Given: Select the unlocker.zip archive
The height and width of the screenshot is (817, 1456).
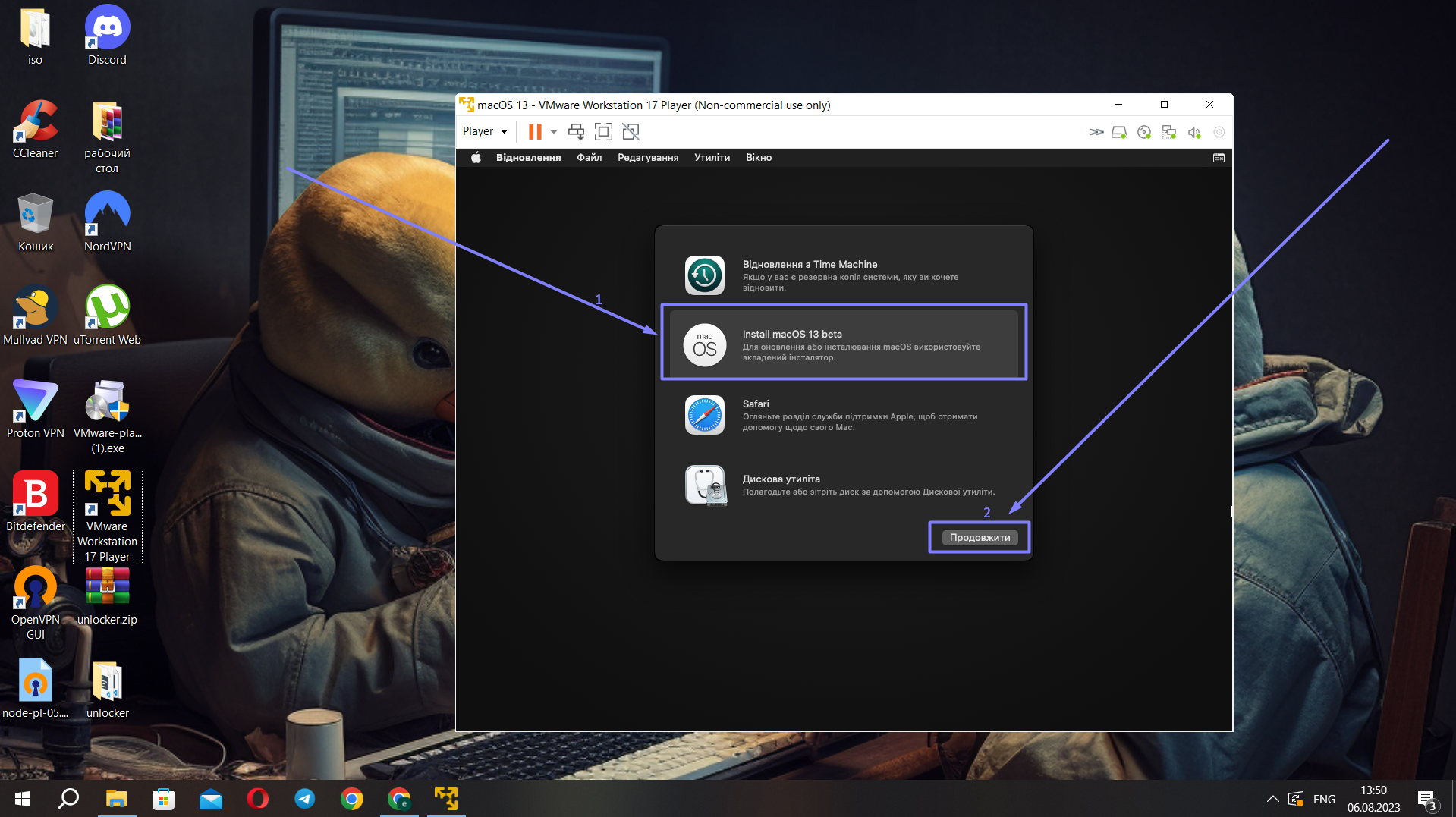Looking at the screenshot, I should pos(107,595).
